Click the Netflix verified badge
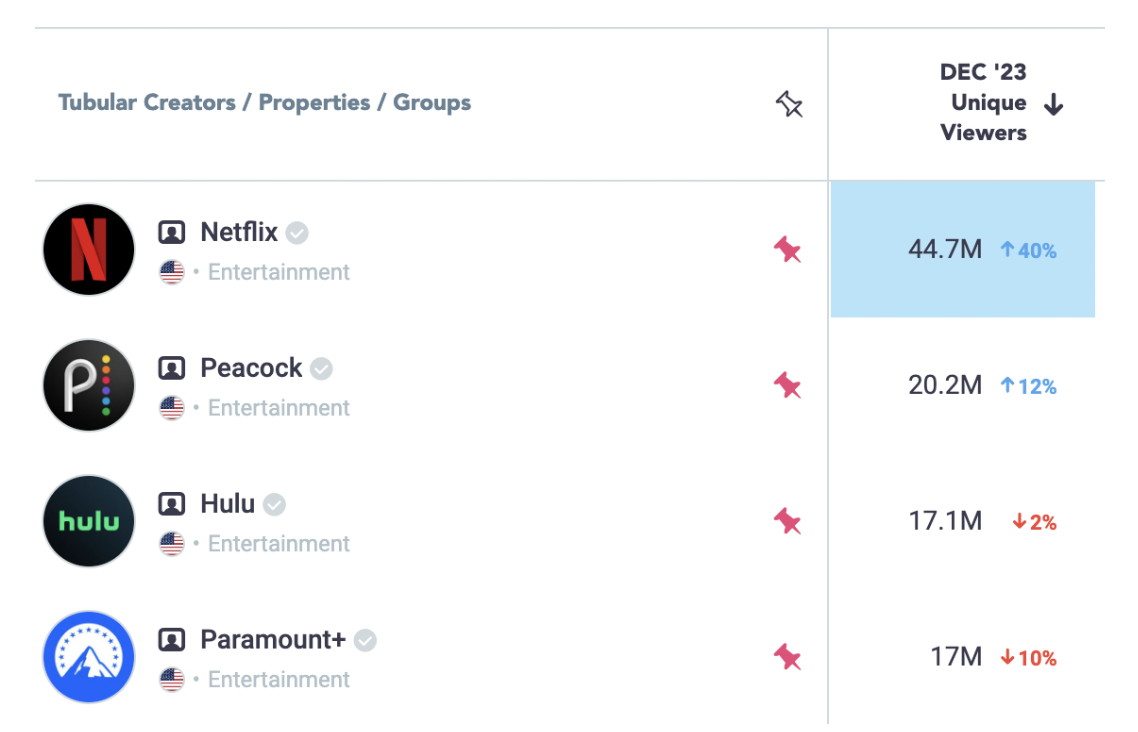Viewport: 1138px width, 732px height. tap(297, 233)
